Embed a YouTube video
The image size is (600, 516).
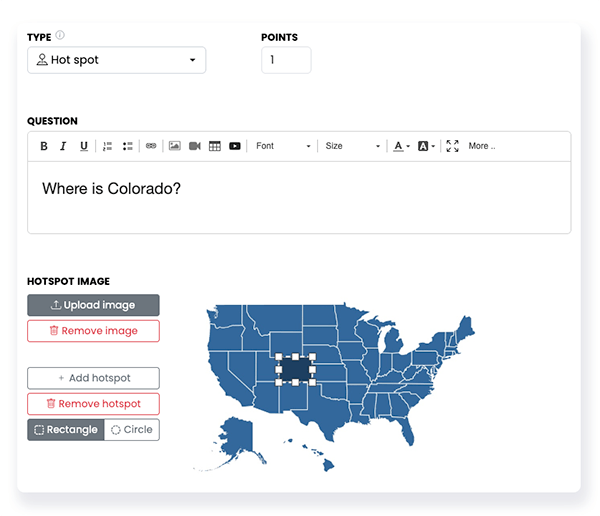(235, 146)
